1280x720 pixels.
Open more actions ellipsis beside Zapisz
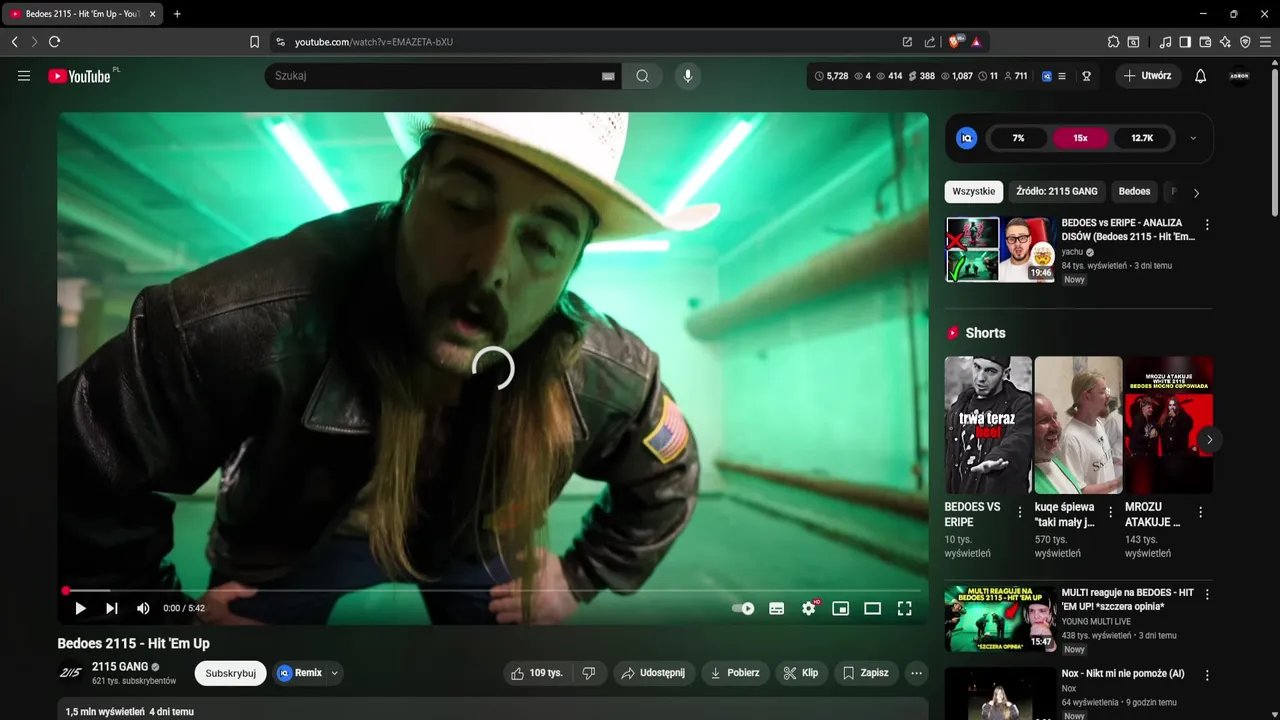(916, 673)
